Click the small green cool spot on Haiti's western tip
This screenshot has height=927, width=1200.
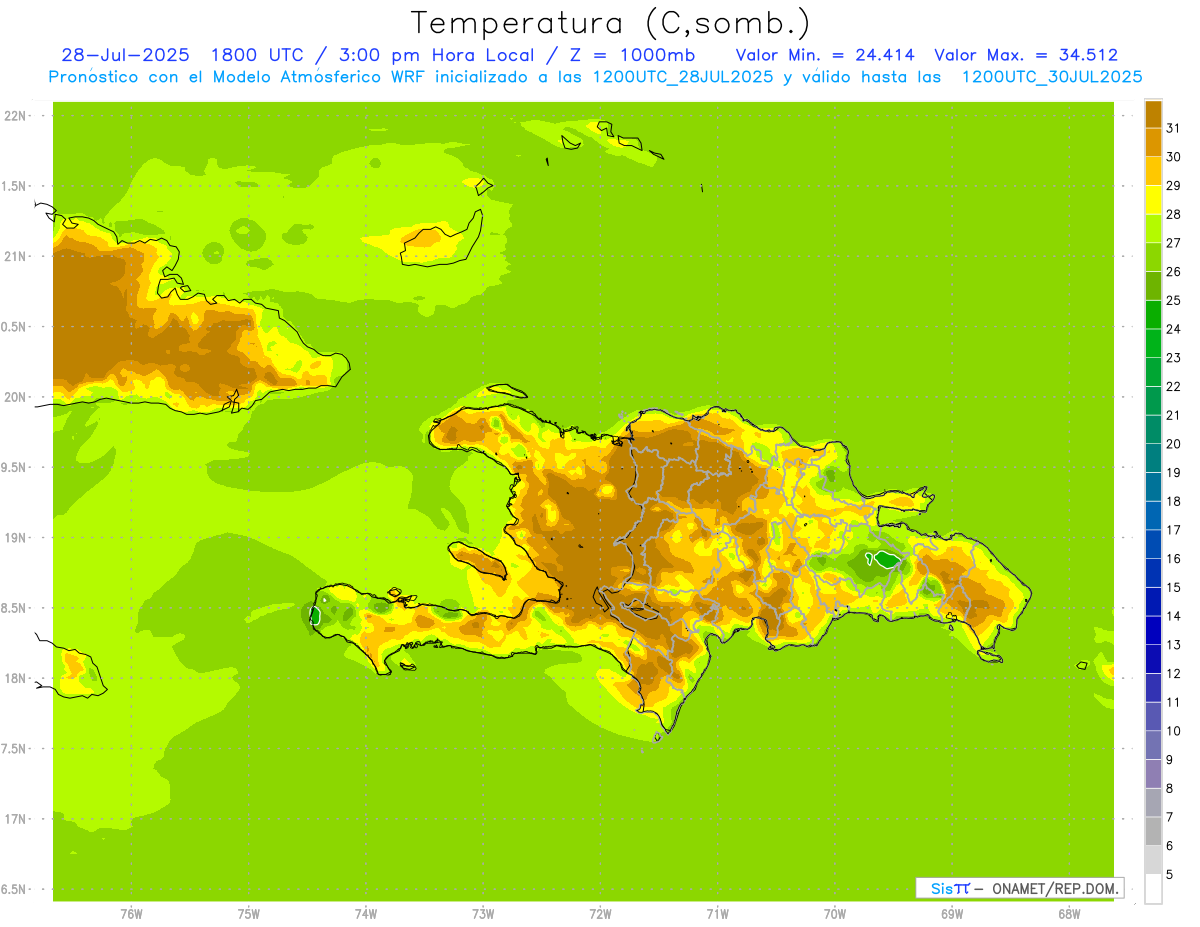tap(315, 615)
